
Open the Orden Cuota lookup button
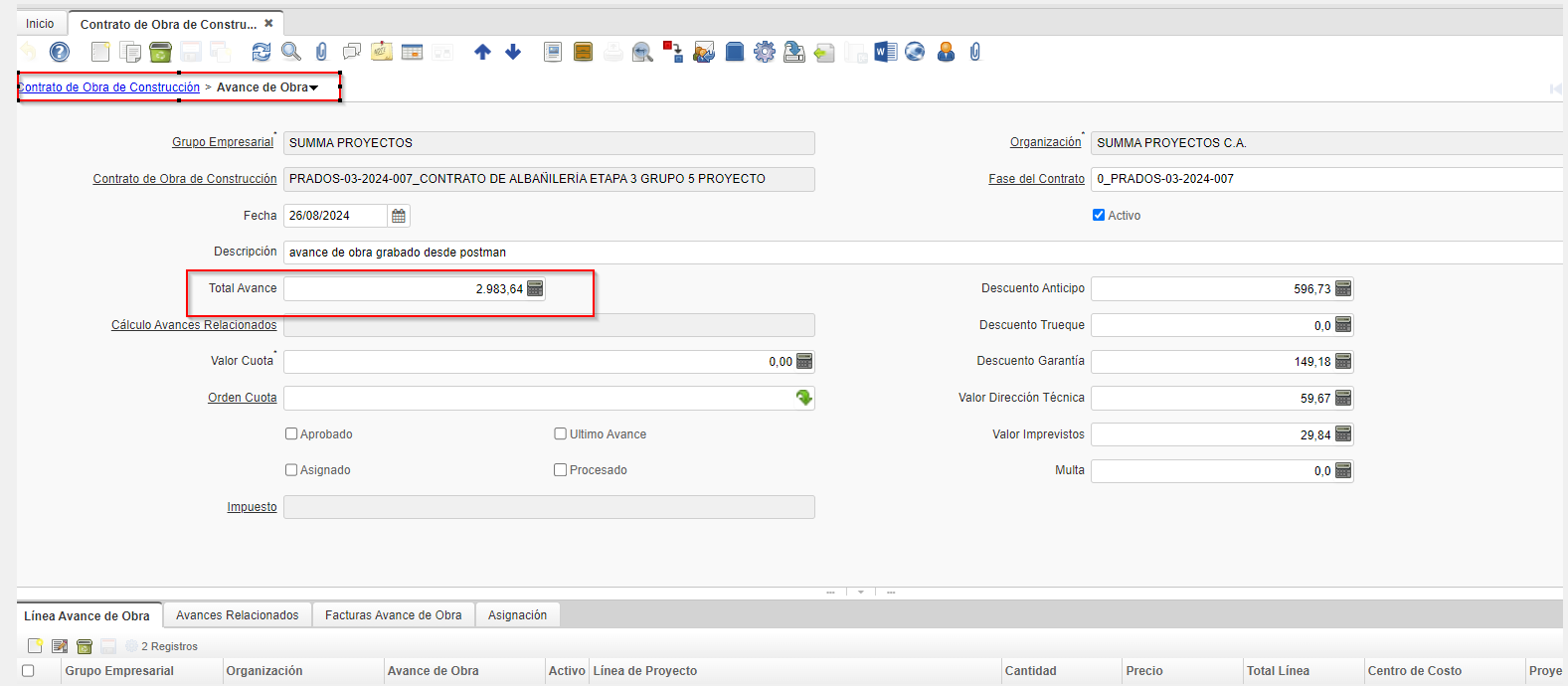pyautogui.click(x=803, y=398)
